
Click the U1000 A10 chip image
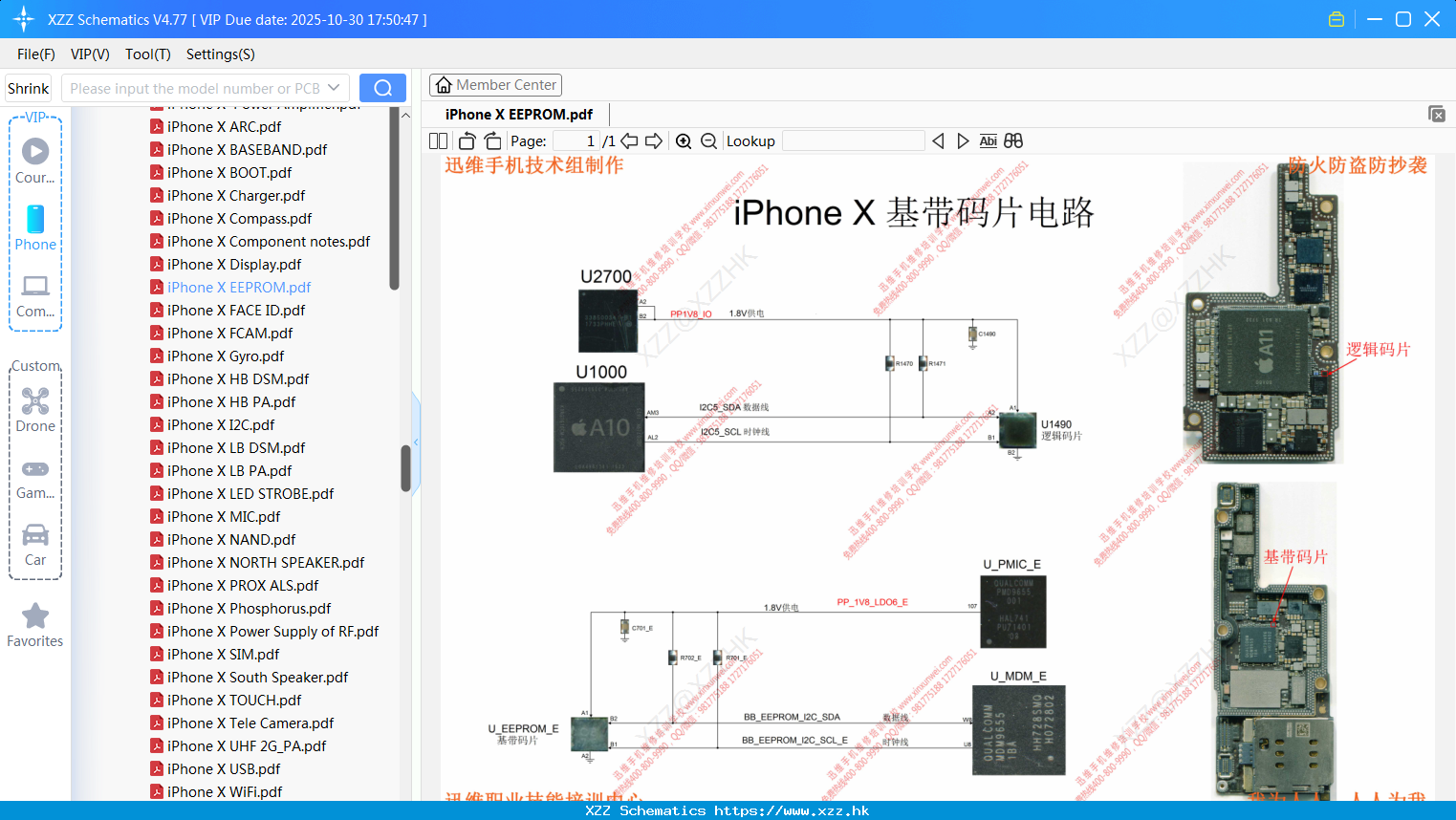pos(599,427)
